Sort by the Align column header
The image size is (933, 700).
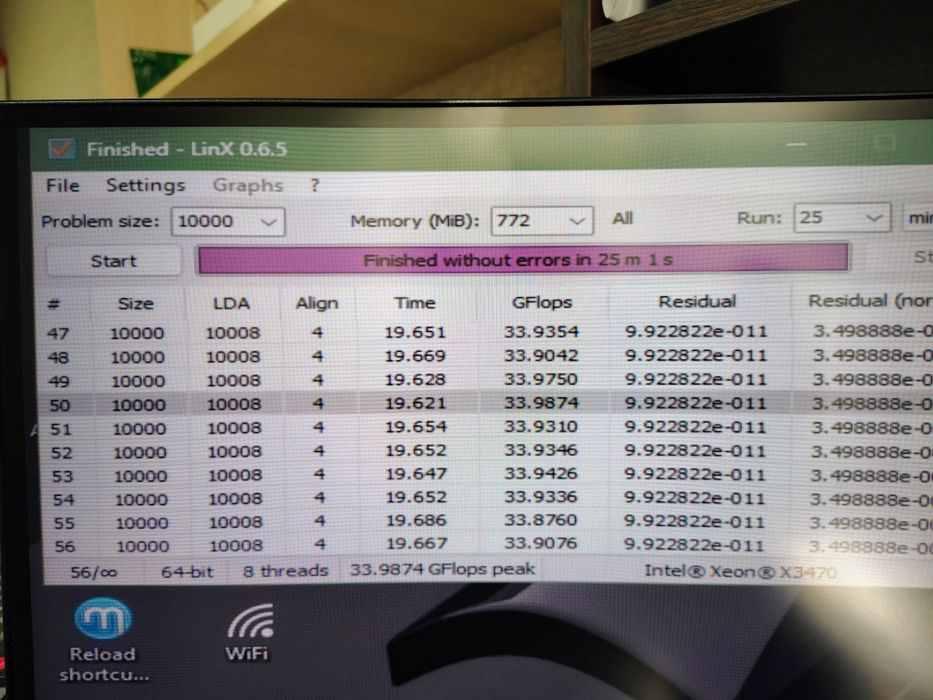coord(317,303)
